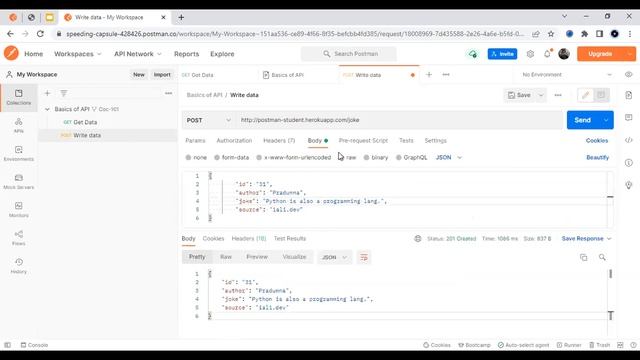Focus the Search Postman box

tap(349, 54)
